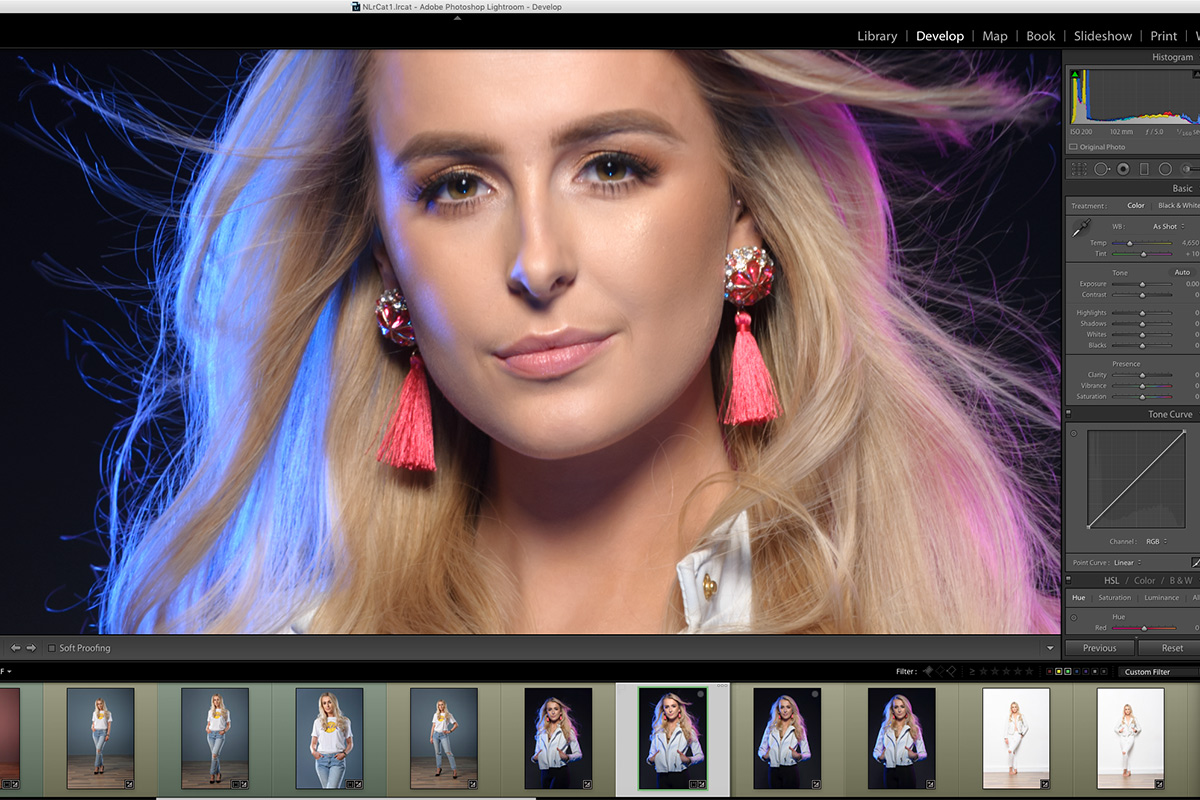Viewport: 1200px width, 800px height.
Task: Click the Temp slider handle
Action: pos(1130,243)
